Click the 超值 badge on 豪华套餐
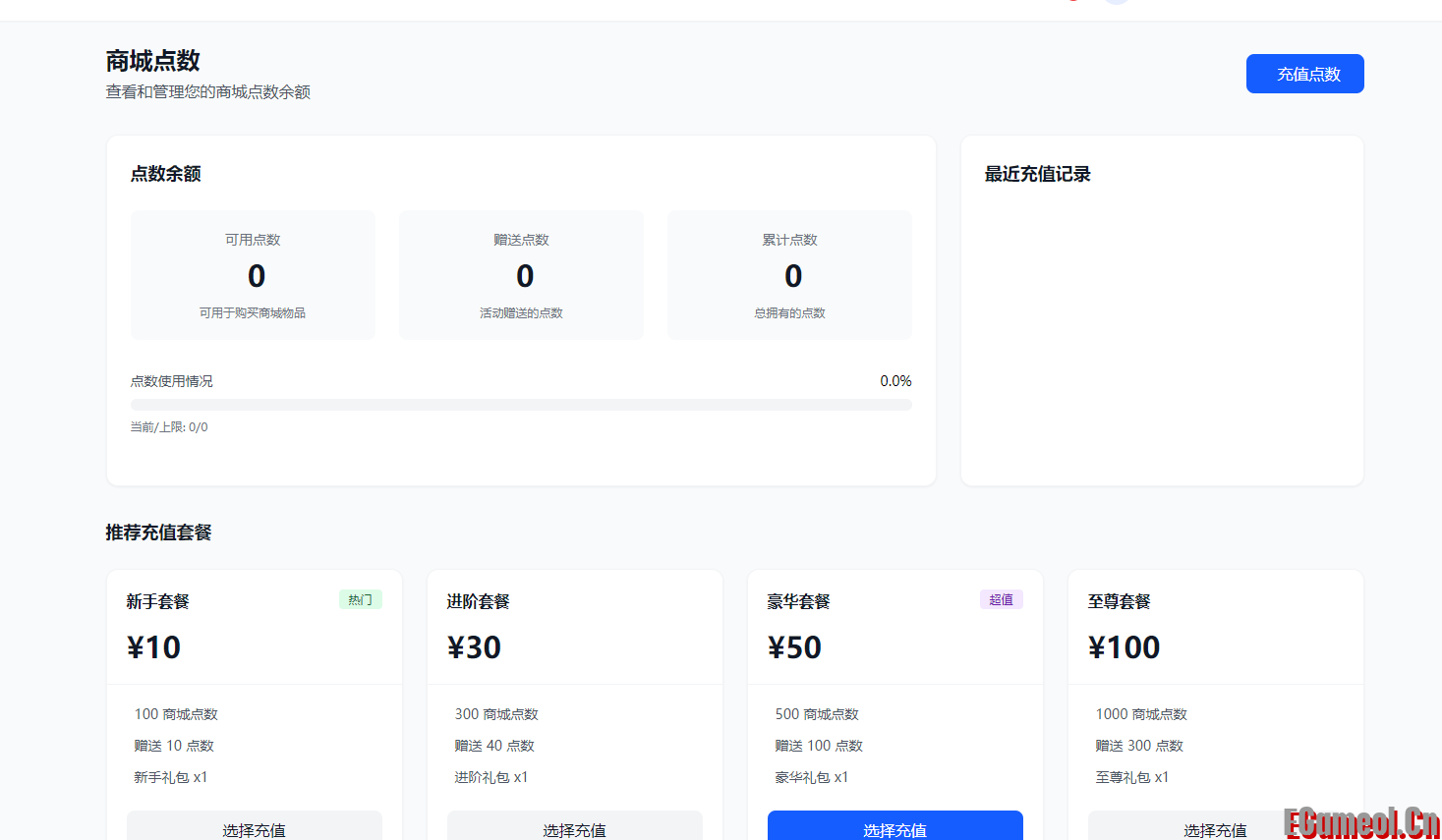 pyautogui.click(x=1001, y=599)
